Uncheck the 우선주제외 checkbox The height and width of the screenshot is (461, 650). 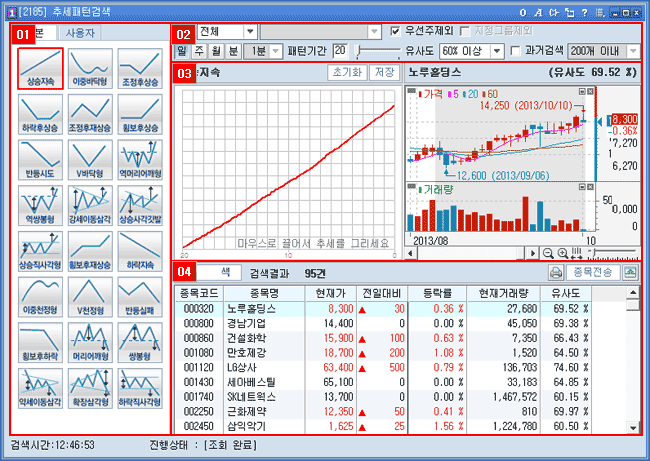[x=396, y=32]
